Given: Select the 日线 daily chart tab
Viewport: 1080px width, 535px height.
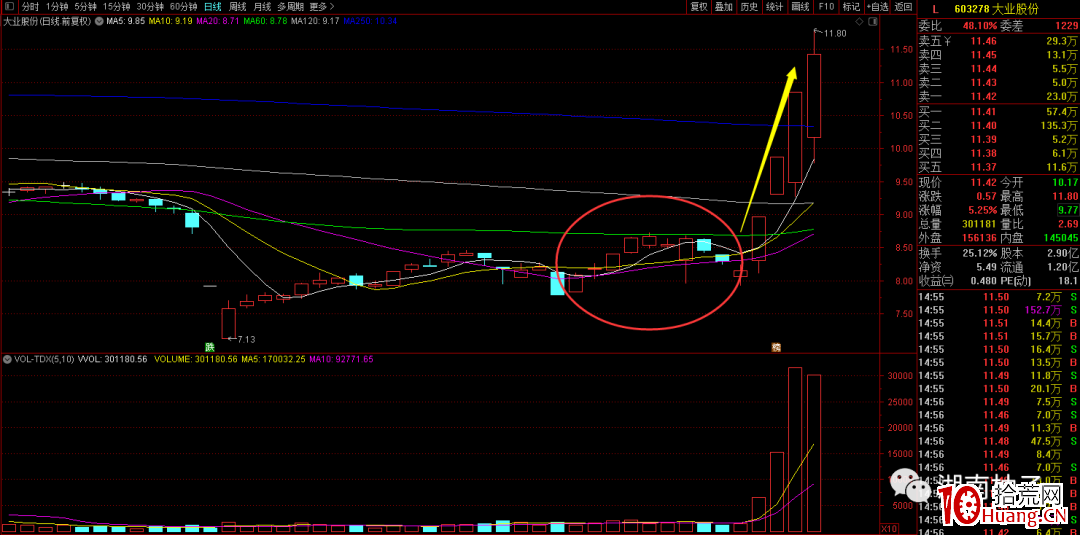Looking at the screenshot, I should point(213,7).
